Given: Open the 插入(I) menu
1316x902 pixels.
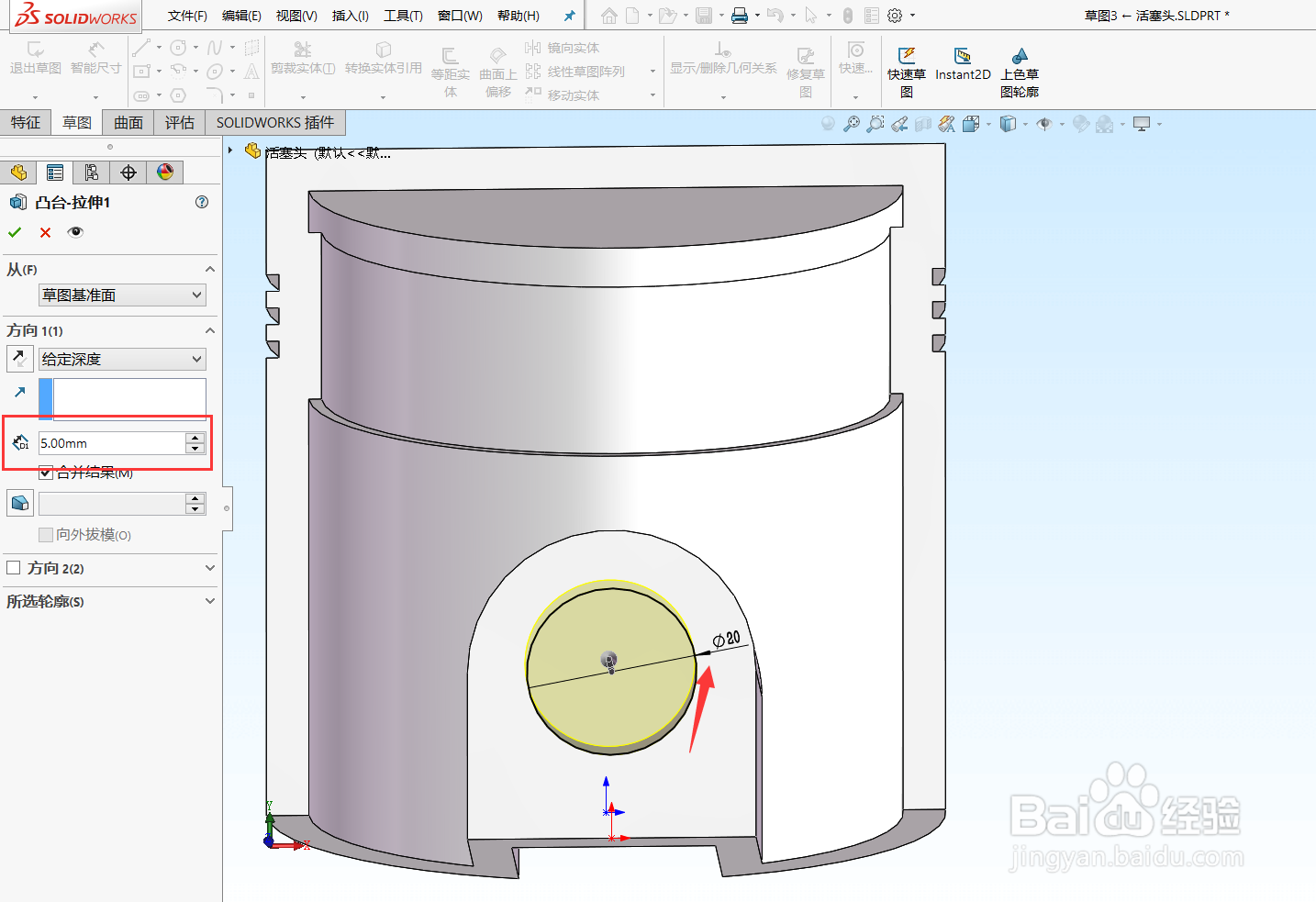Looking at the screenshot, I should pos(349,15).
